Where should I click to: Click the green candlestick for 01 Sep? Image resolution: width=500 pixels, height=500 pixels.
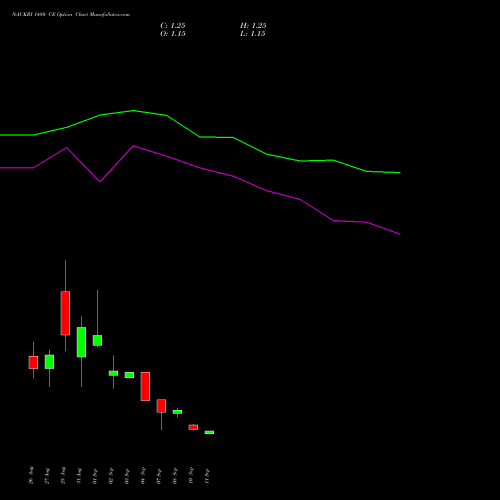[x=97, y=340]
